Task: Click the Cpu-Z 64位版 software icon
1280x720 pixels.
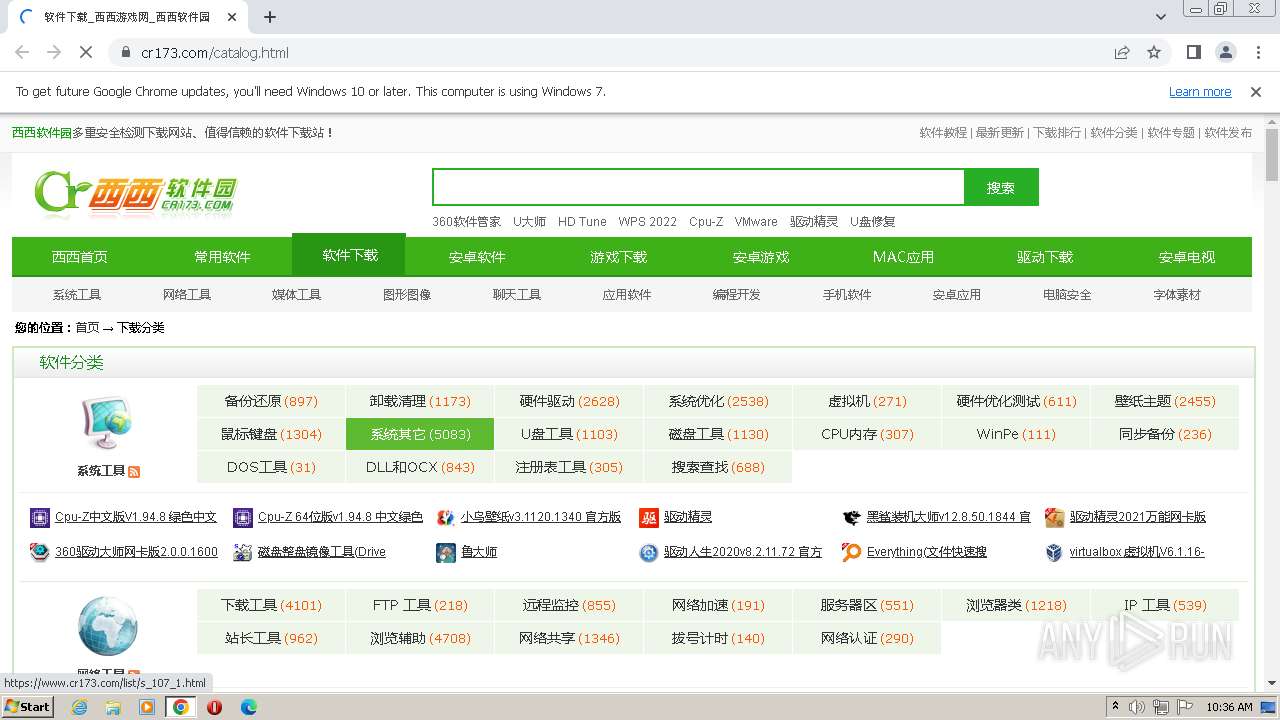Action: pos(243,517)
